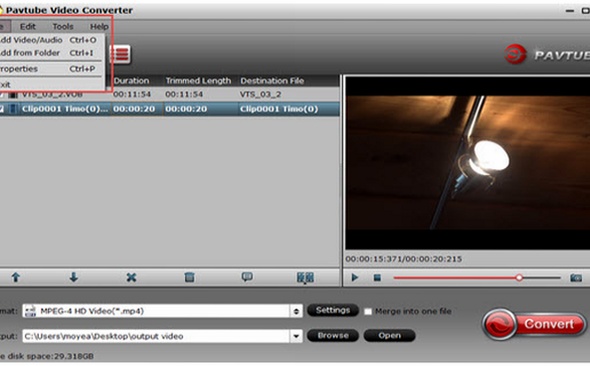
Task: Move selected clip up with the up arrow
Action: click(15, 278)
